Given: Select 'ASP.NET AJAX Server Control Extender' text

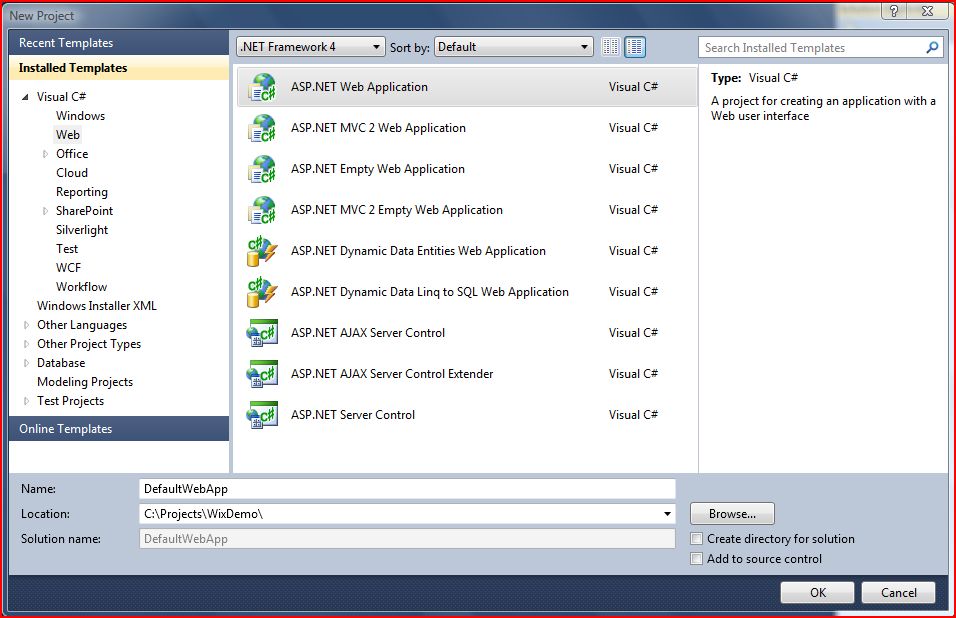Looking at the screenshot, I should pos(391,374).
